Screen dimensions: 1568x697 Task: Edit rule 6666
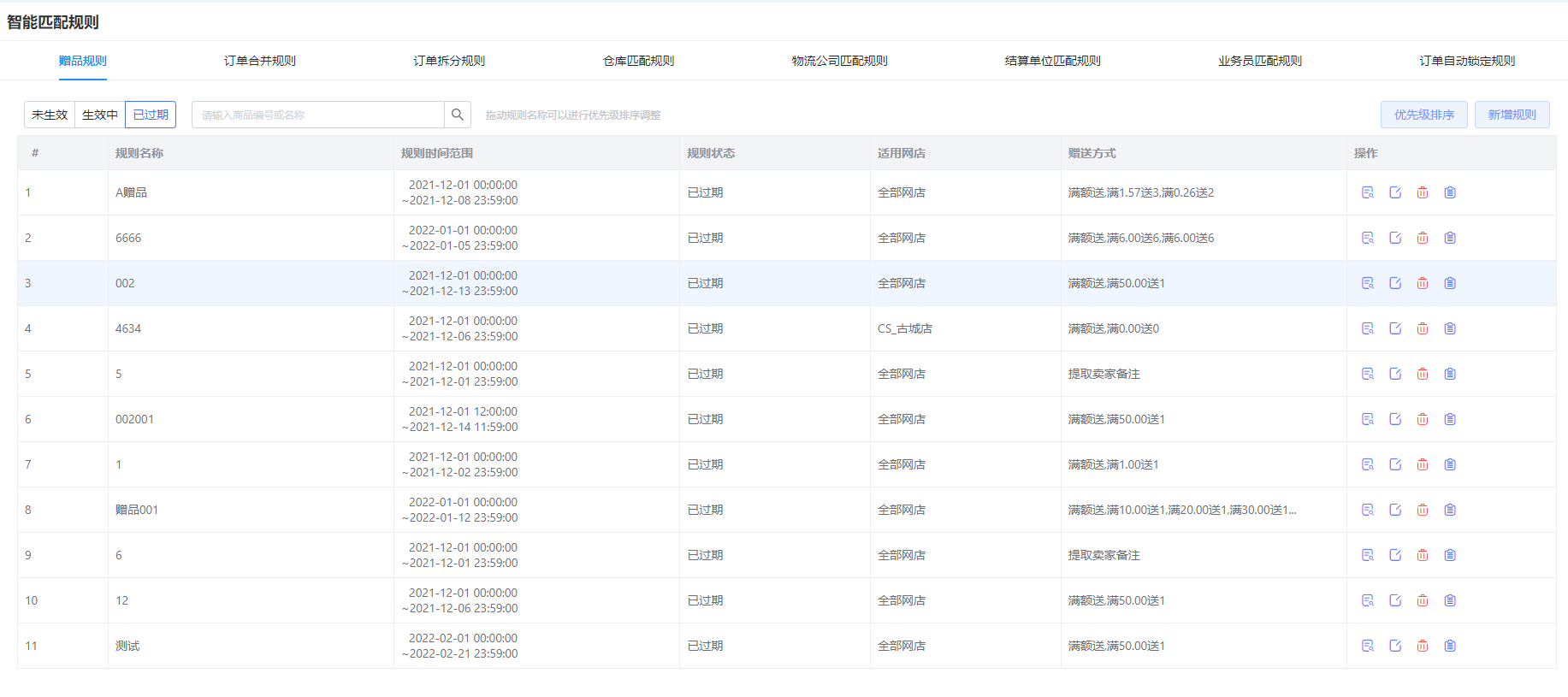[1395, 238]
